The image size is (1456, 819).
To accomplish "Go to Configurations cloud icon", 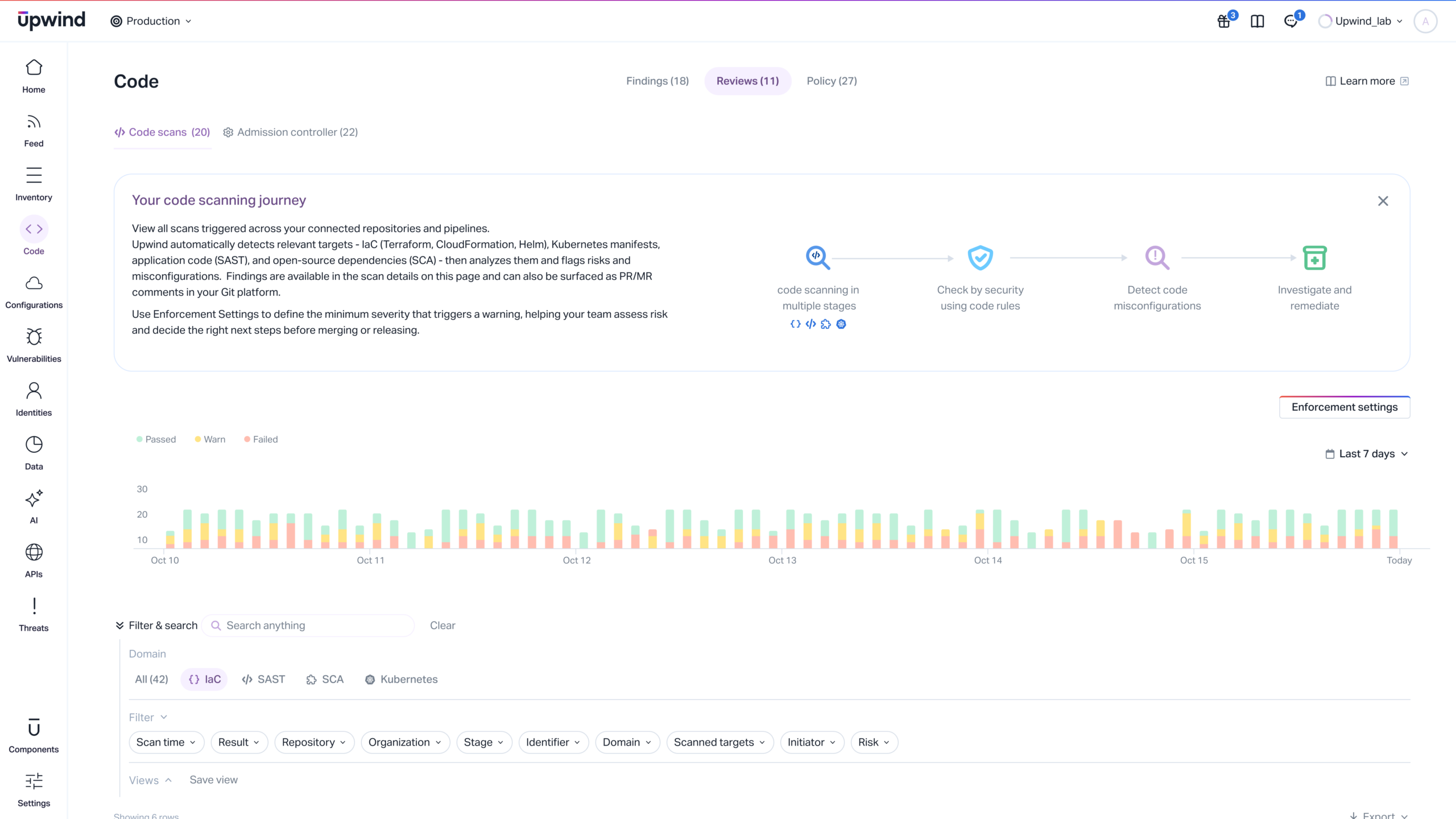I will click(34, 283).
